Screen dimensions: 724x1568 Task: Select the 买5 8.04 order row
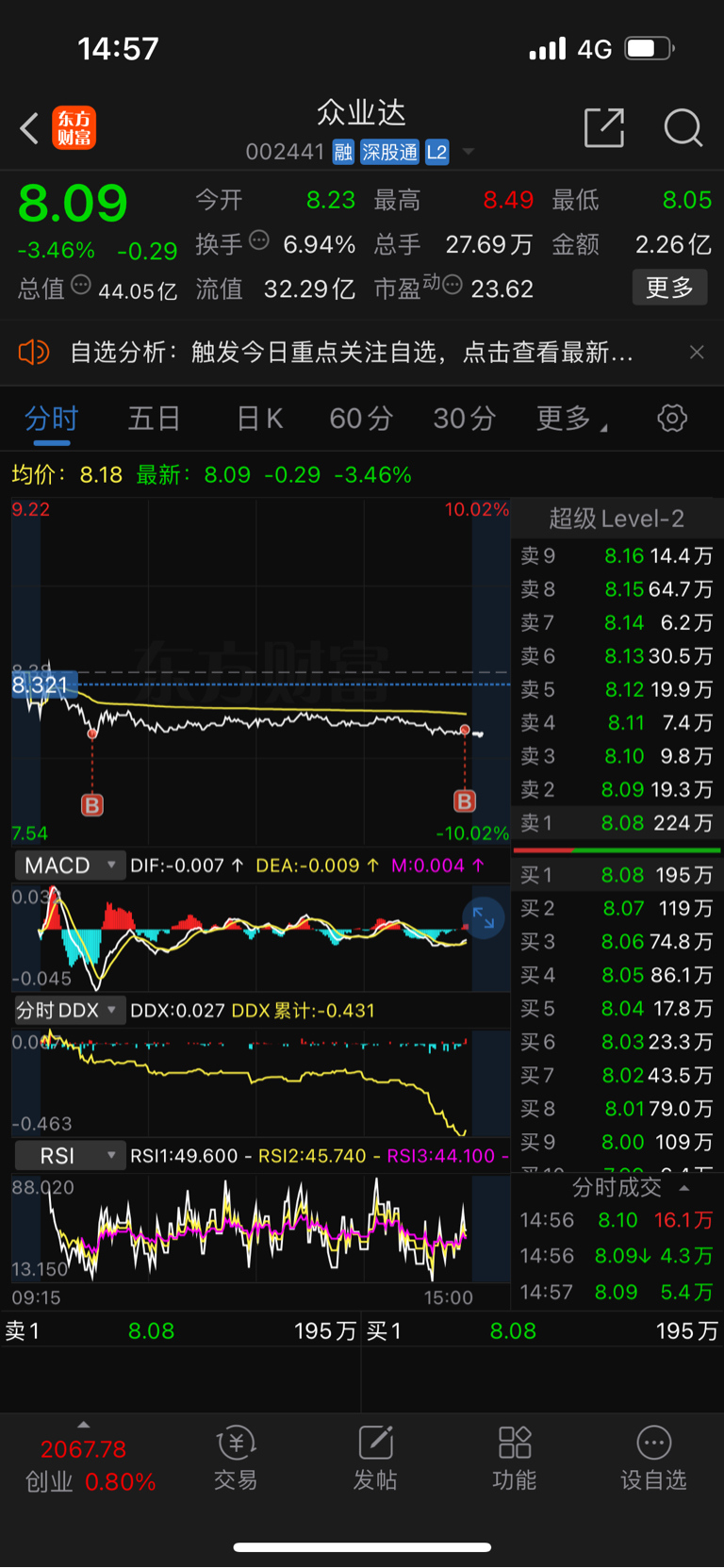[x=617, y=1009]
